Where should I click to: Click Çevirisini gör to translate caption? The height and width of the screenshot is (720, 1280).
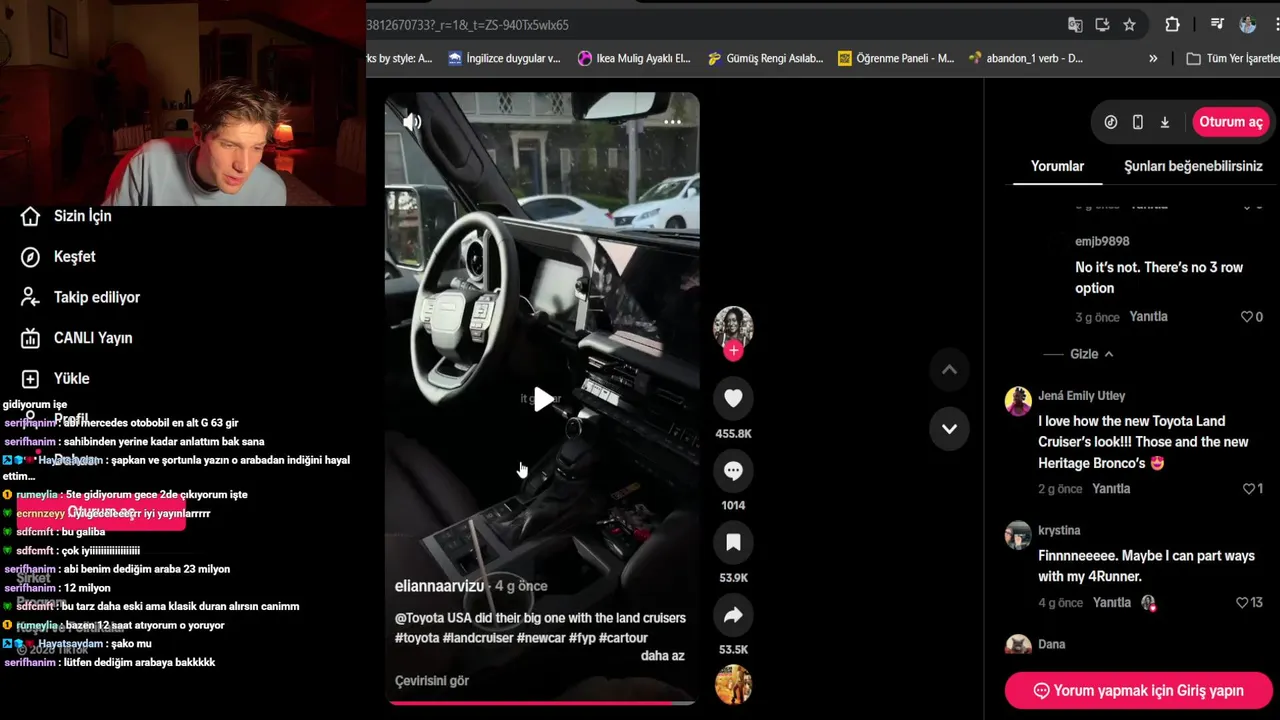432,681
